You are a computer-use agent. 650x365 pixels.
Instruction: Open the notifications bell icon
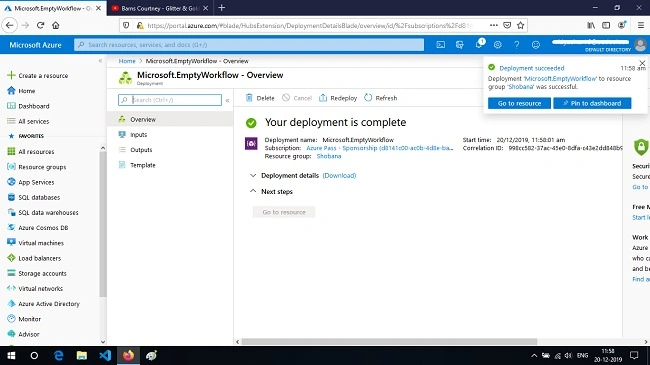click(x=479, y=44)
